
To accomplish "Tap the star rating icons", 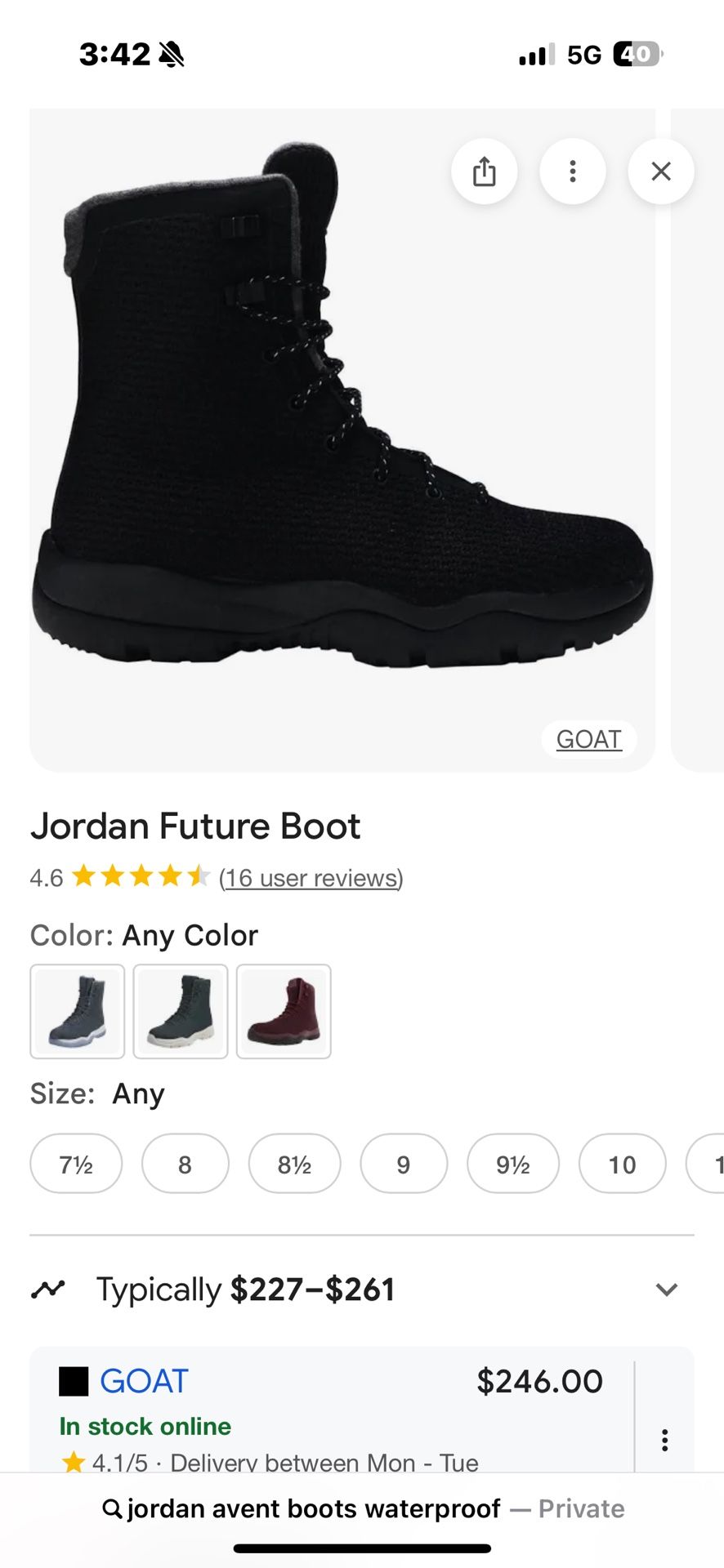I will click(141, 877).
